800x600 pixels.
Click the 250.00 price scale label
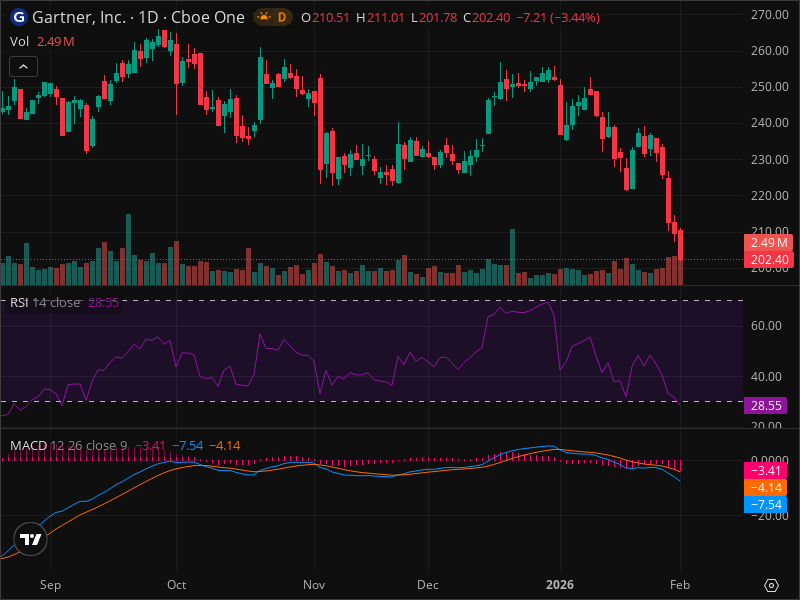click(770, 87)
